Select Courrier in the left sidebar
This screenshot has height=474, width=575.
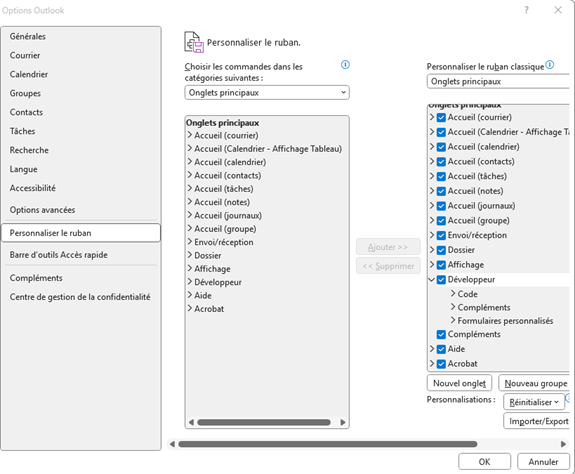pyautogui.click(x=25, y=55)
